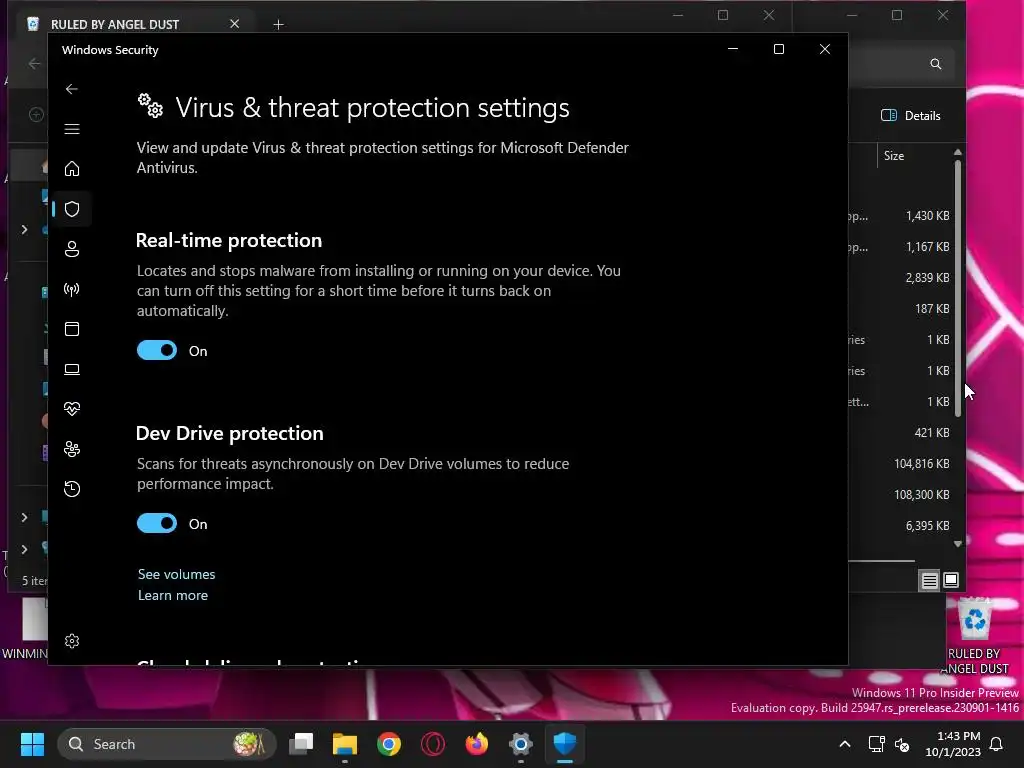Click File Explorer back arrow
Screen dimensions: 1024x768
click(x=35, y=63)
